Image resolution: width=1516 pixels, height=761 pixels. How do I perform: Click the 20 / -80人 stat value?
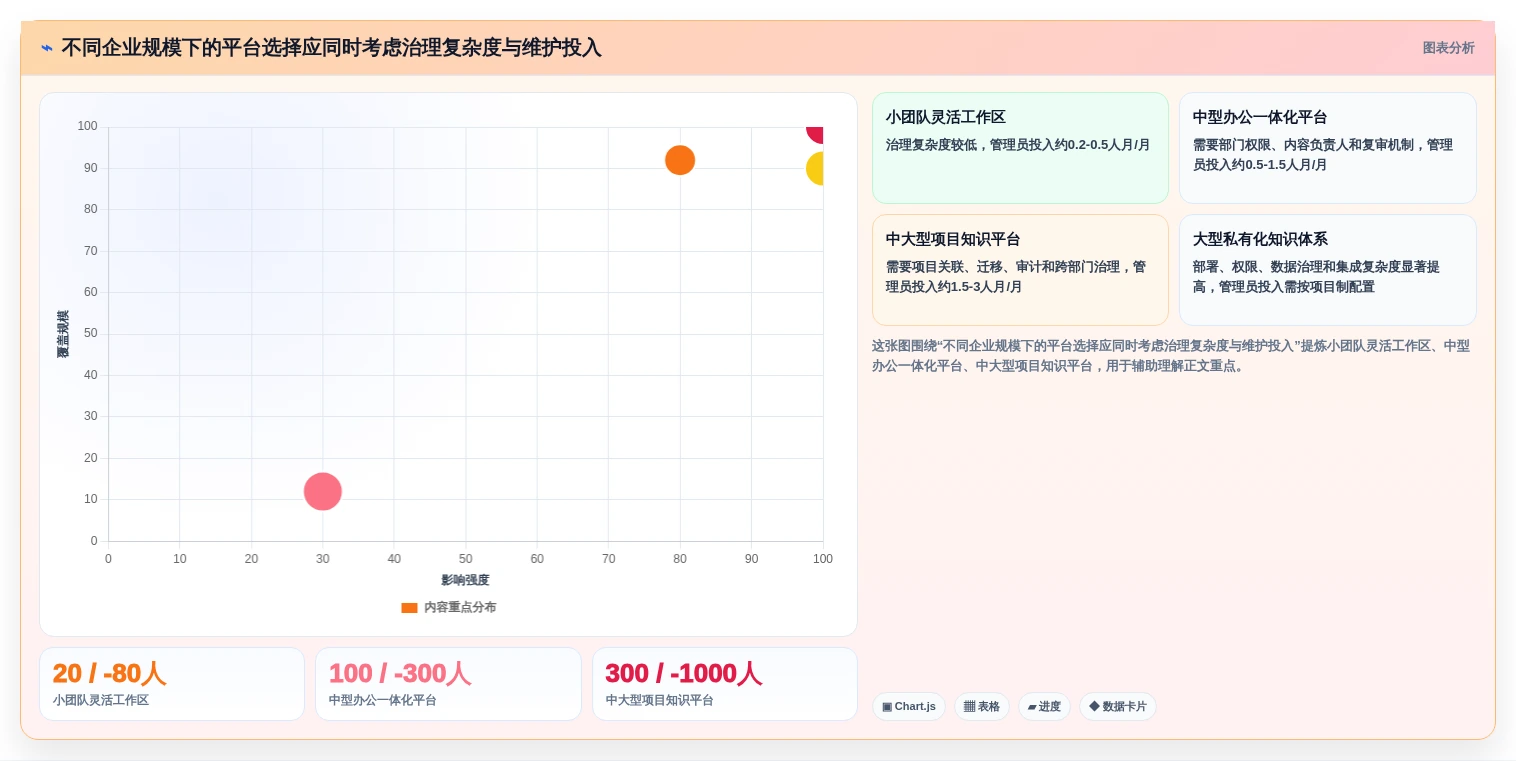tap(109, 674)
